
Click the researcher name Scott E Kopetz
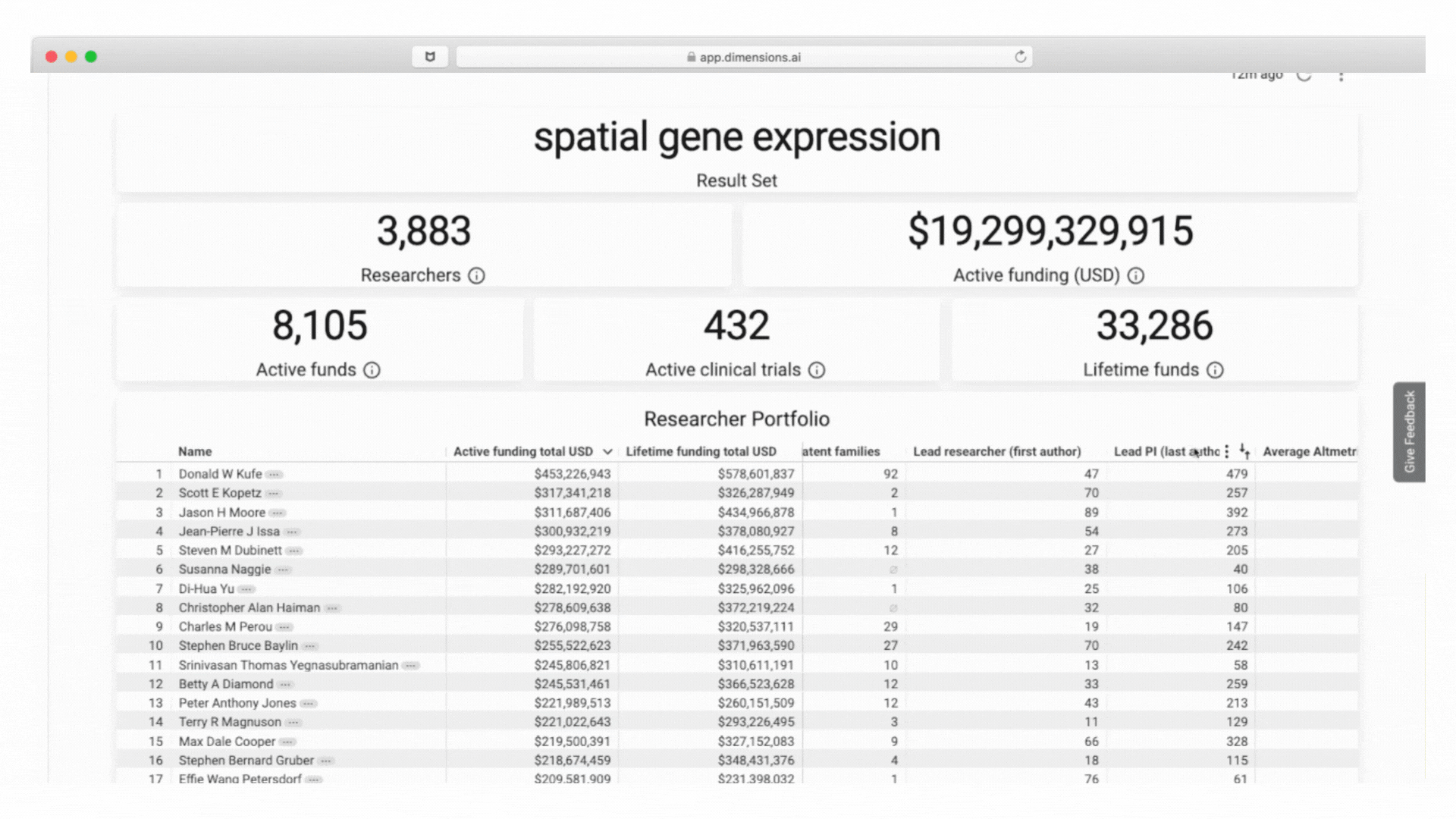pos(220,493)
